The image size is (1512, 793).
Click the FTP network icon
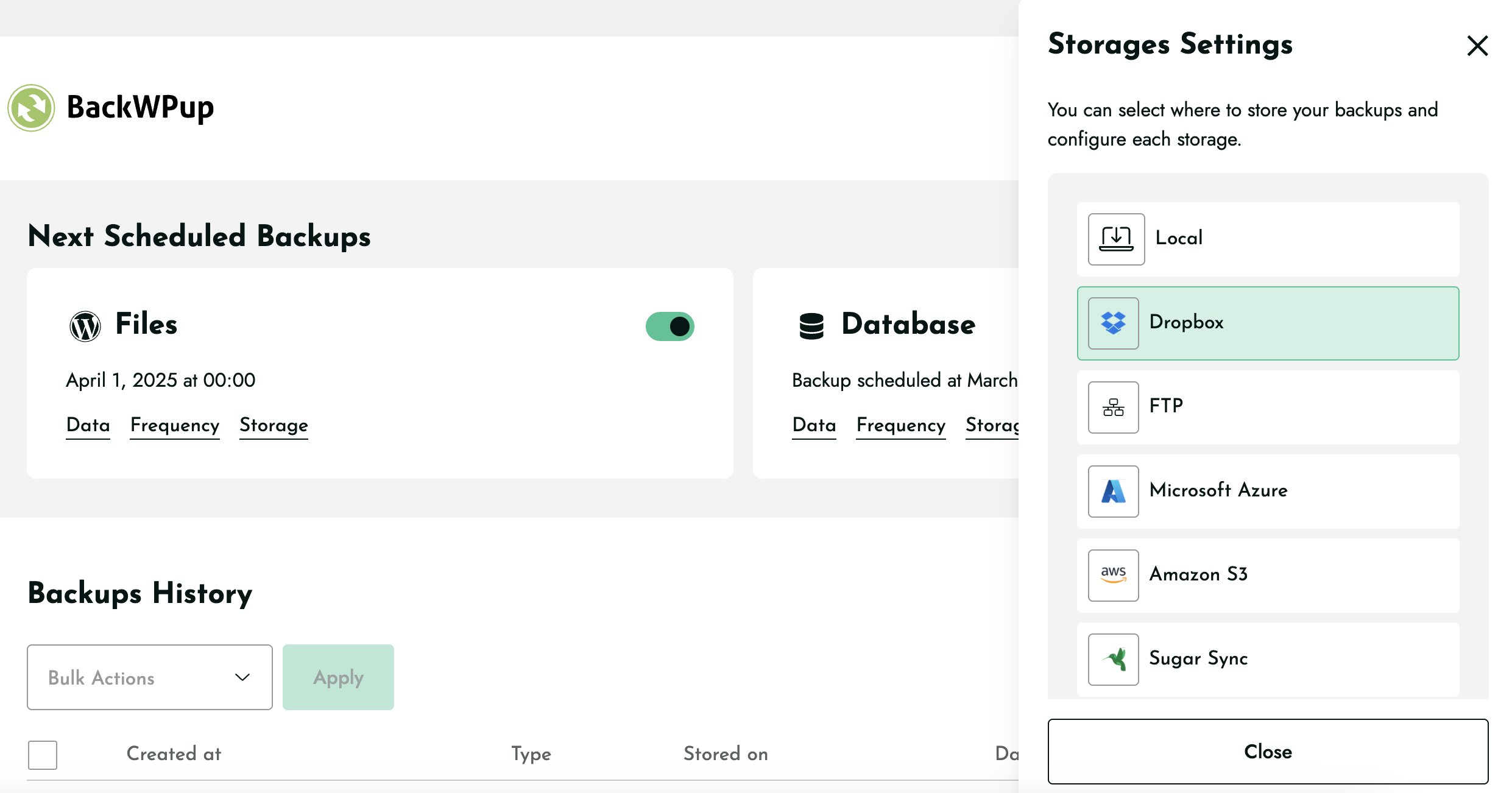[x=1113, y=407]
